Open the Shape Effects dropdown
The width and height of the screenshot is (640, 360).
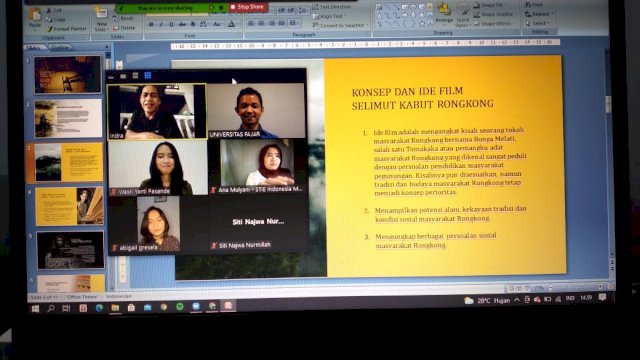tap(493, 24)
